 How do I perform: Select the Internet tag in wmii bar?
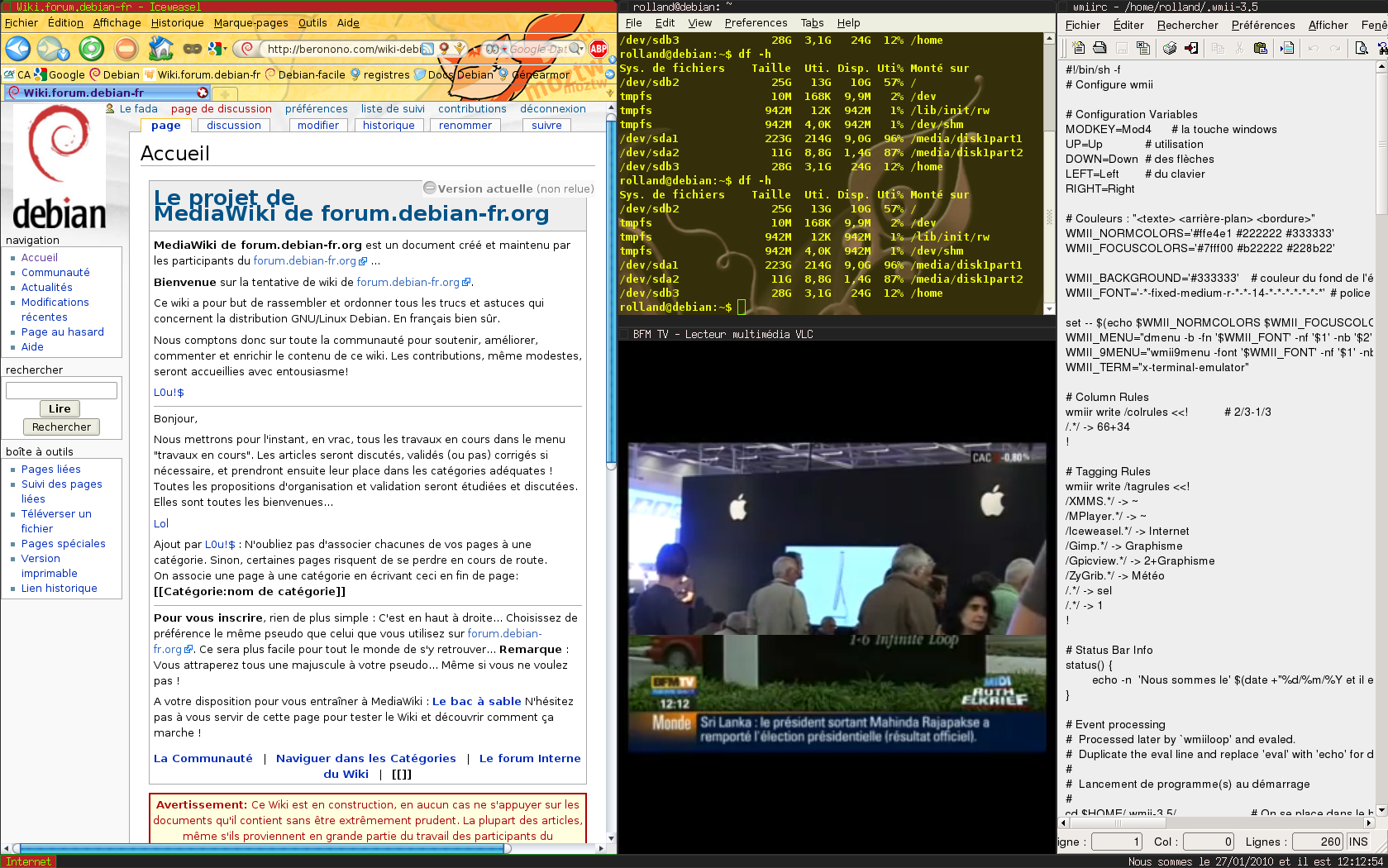28,861
